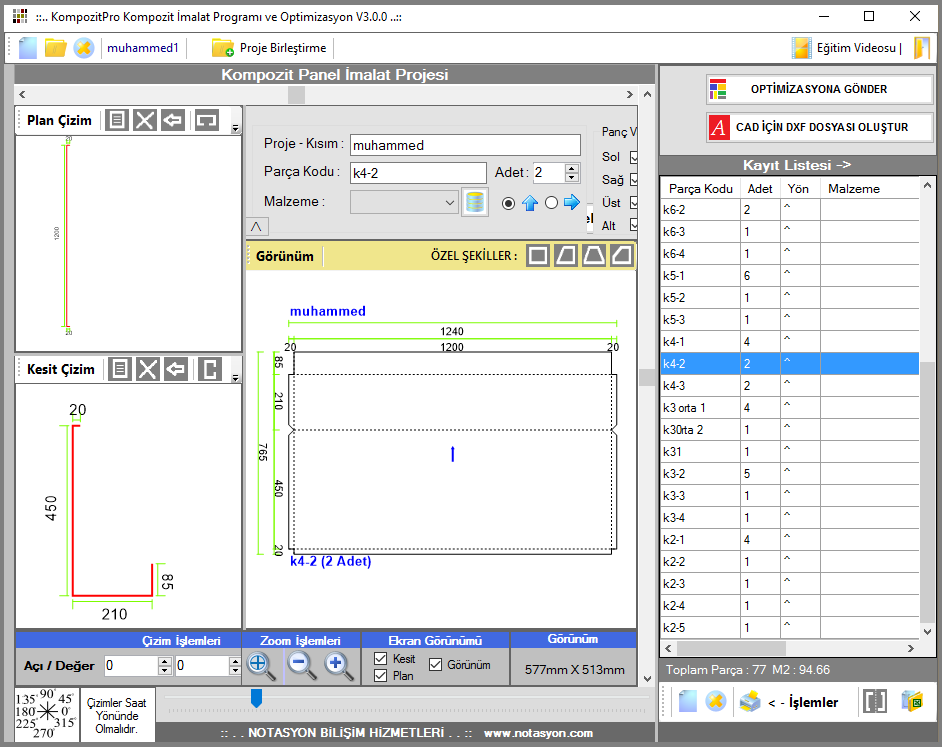This screenshot has width=942, height=747.
Task: Uncheck the Görünüm display checkbox
Action: 436,665
